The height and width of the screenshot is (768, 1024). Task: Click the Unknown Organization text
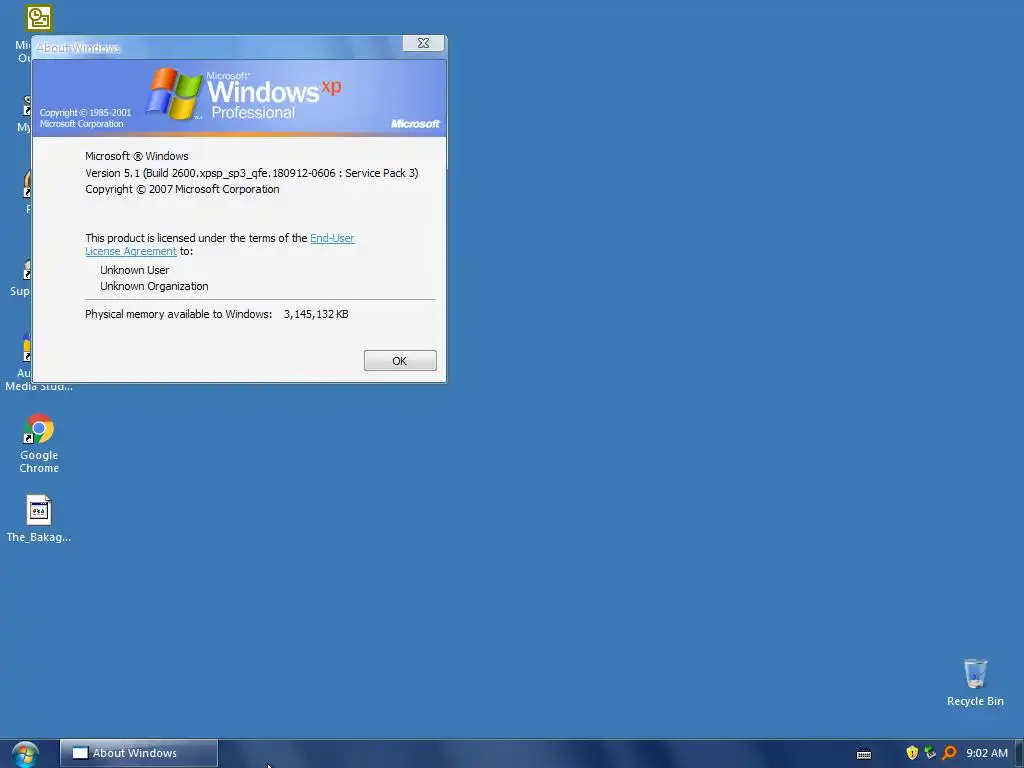154,286
